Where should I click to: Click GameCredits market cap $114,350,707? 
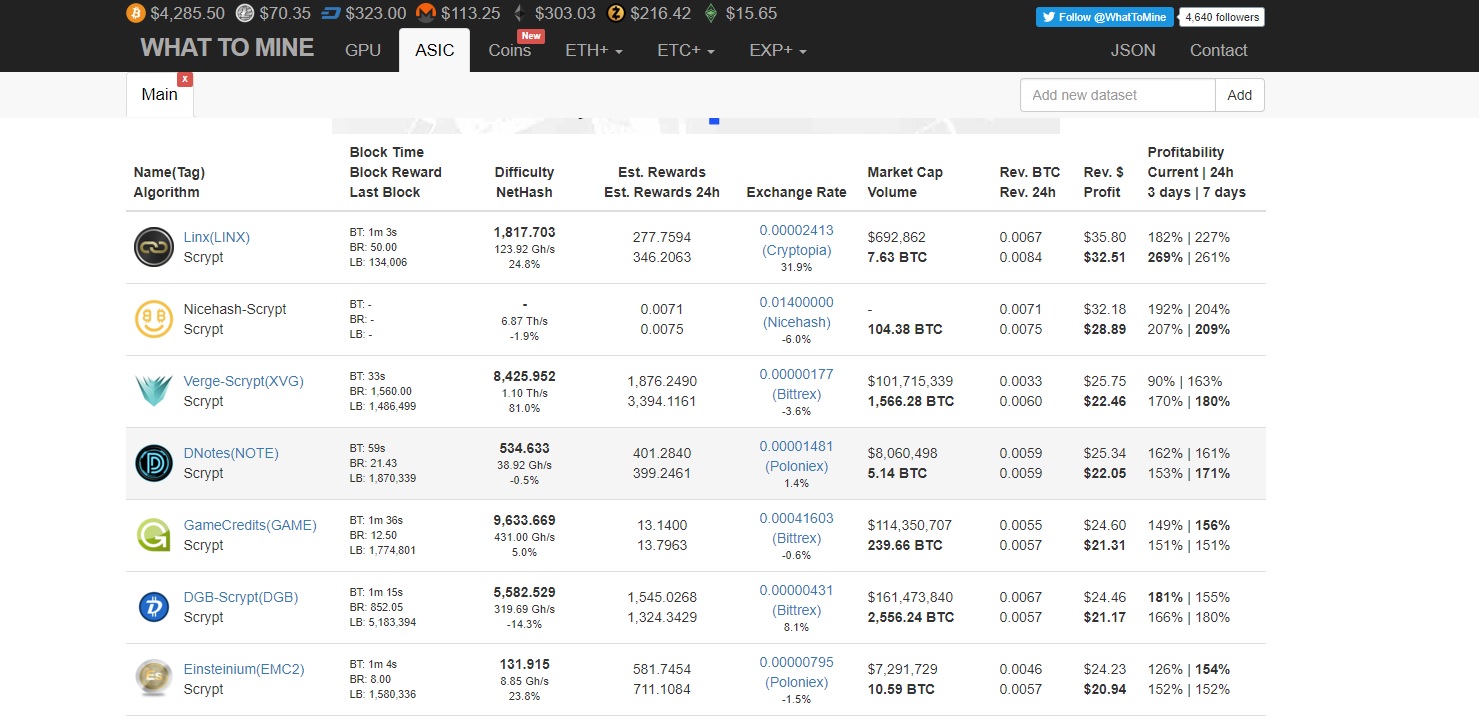(910, 525)
